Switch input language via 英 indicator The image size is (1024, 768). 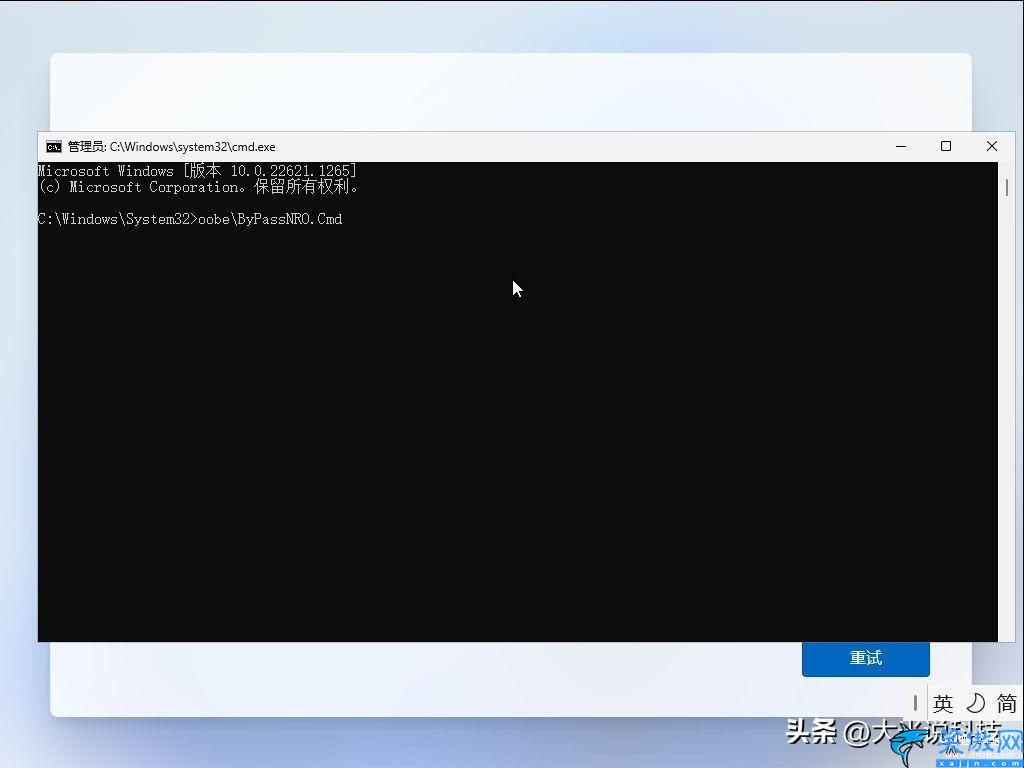coord(942,703)
